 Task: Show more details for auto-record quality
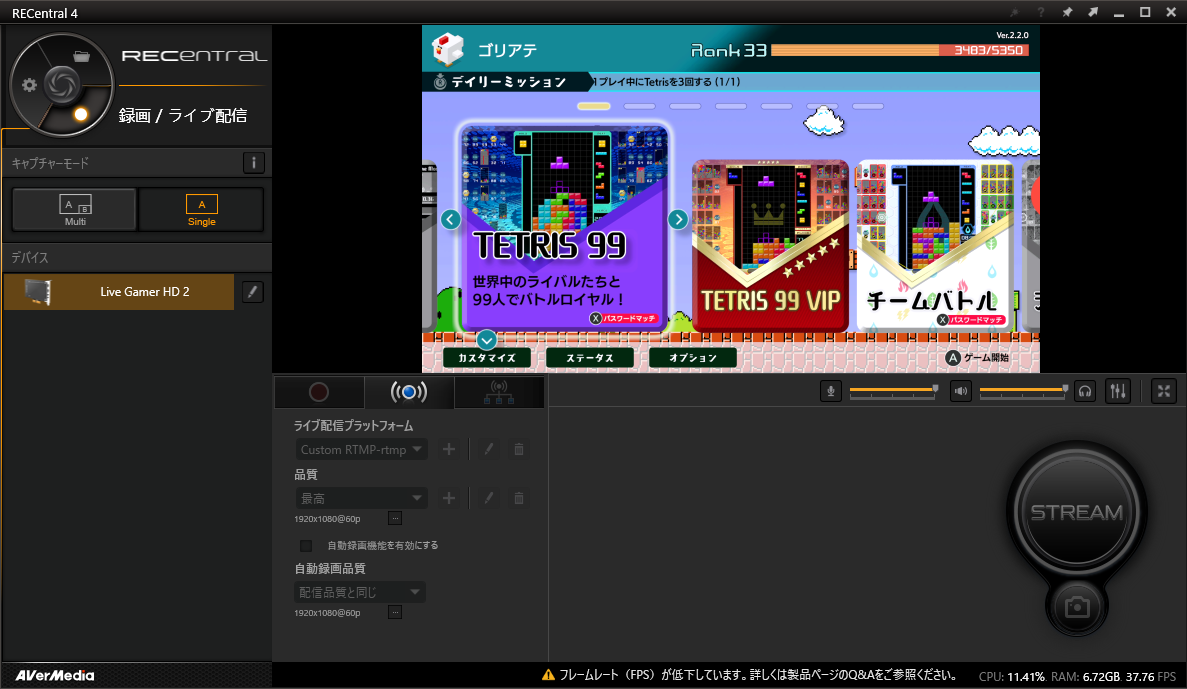coord(394,613)
